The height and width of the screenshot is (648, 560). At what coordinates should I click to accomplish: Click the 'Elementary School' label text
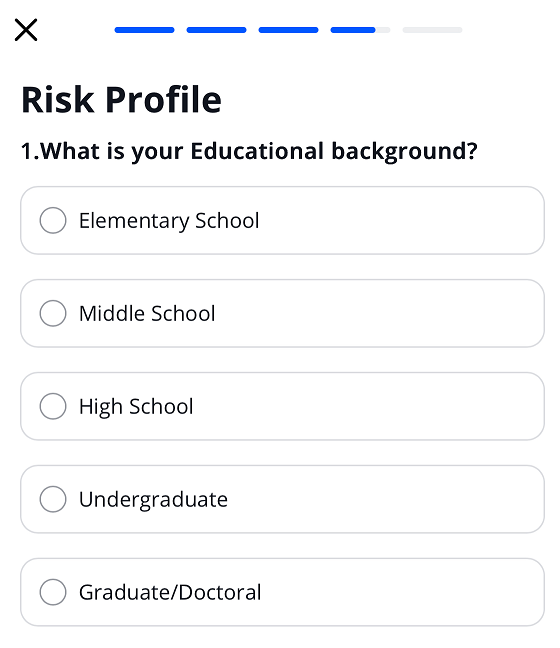169,221
